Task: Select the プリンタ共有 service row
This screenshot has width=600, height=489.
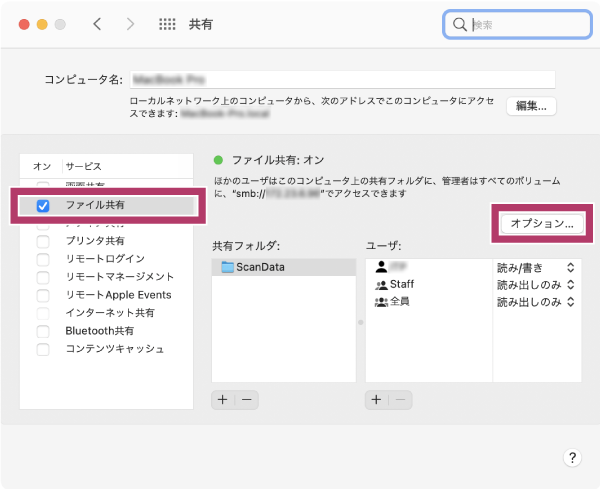Action: [106, 241]
